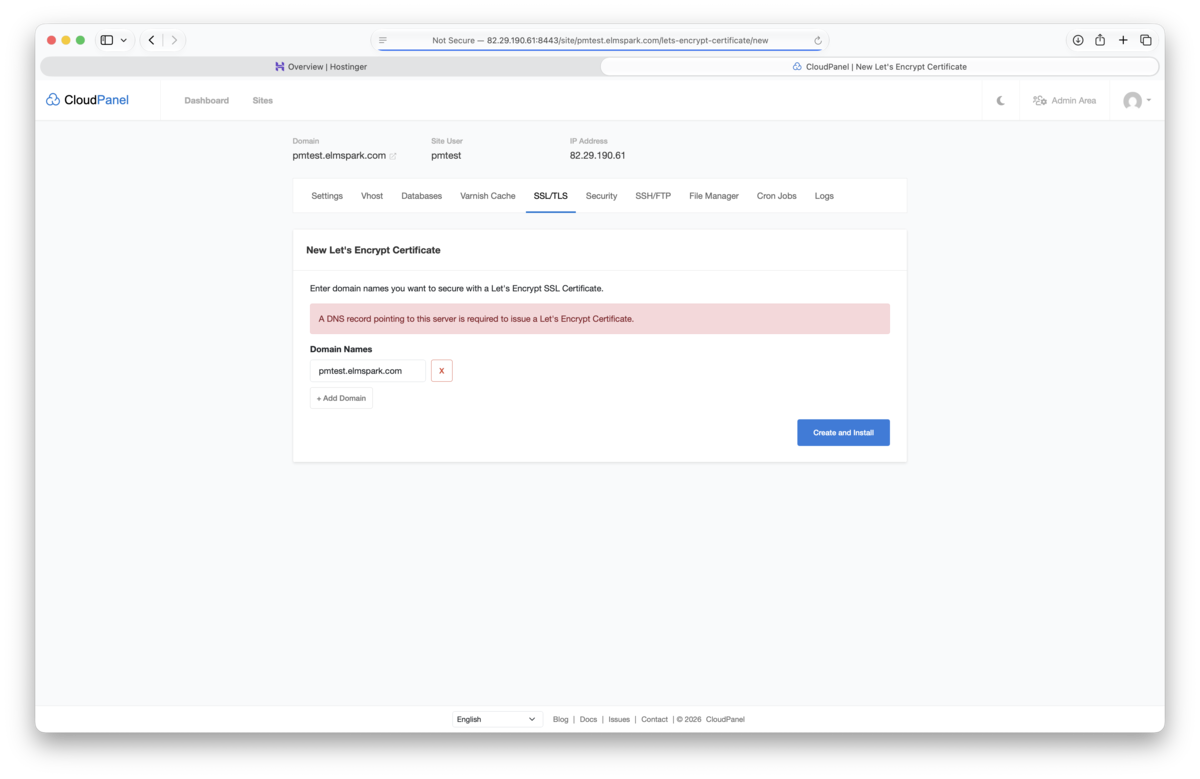Open the Docs footer link
This screenshot has width=1200, height=779.
(588, 719)
